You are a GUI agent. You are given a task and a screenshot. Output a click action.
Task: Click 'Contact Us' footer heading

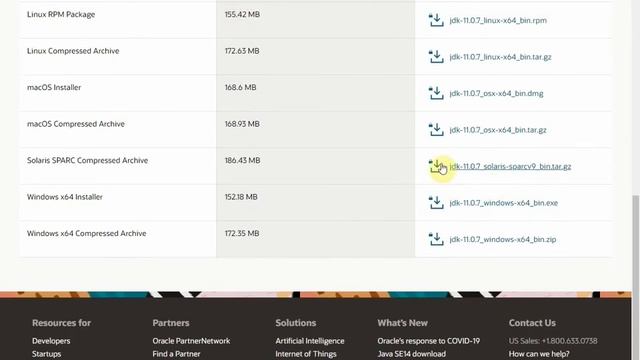(x=532, y=323)
